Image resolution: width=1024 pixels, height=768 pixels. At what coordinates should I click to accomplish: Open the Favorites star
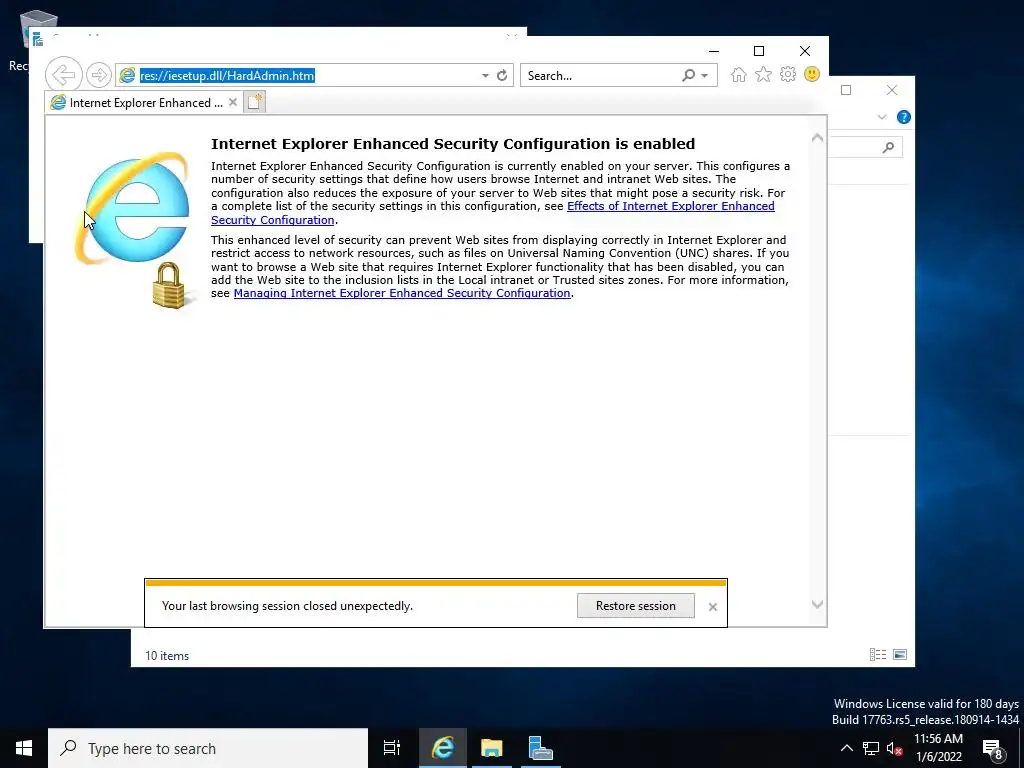point(763,74)
